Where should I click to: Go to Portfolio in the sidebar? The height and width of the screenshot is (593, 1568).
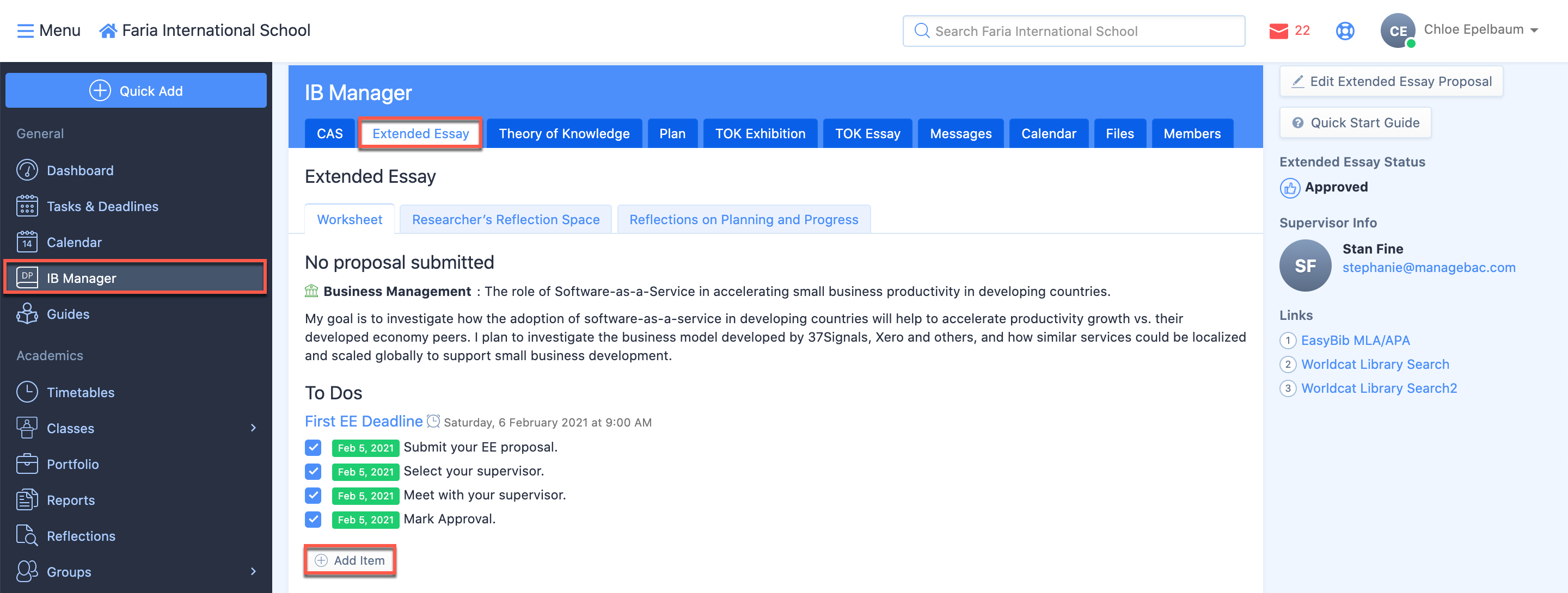pos(72,464)
